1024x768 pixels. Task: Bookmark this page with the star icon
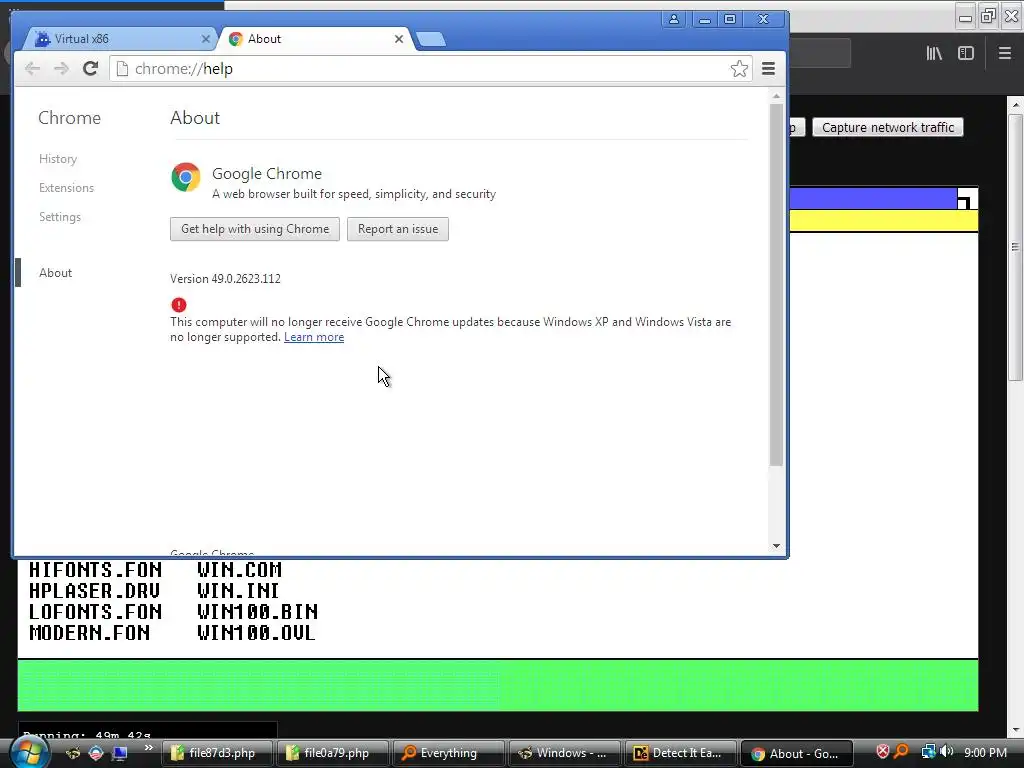pyautogui.click(x=739, y=69)
